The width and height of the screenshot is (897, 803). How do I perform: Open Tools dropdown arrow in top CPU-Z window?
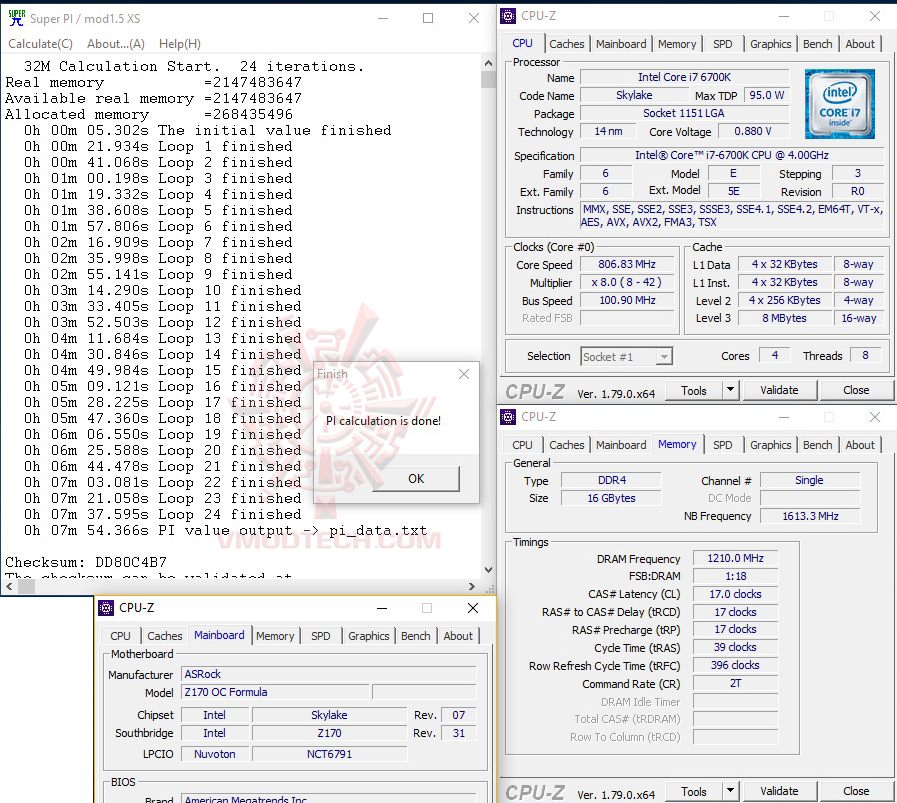pos(731,390)
